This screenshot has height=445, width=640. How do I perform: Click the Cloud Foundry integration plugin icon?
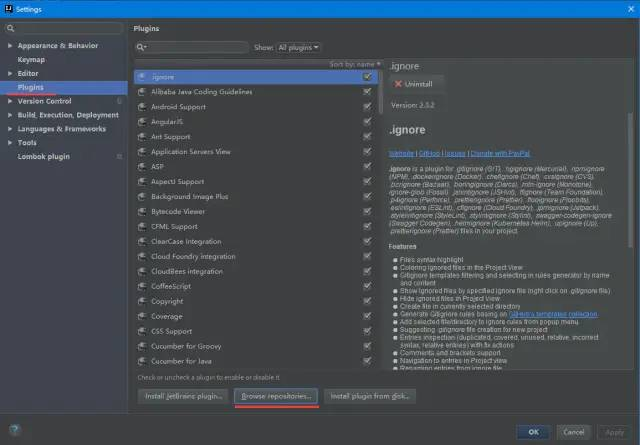[x=142, y=256]
